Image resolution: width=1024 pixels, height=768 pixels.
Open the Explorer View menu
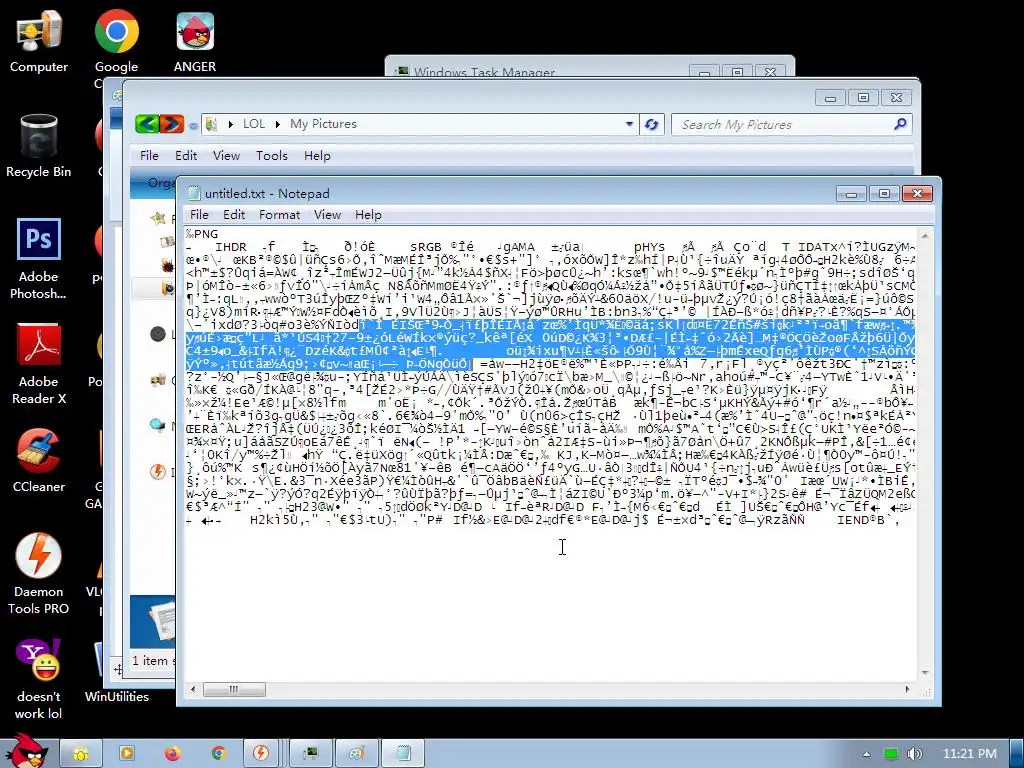(226, 155)
